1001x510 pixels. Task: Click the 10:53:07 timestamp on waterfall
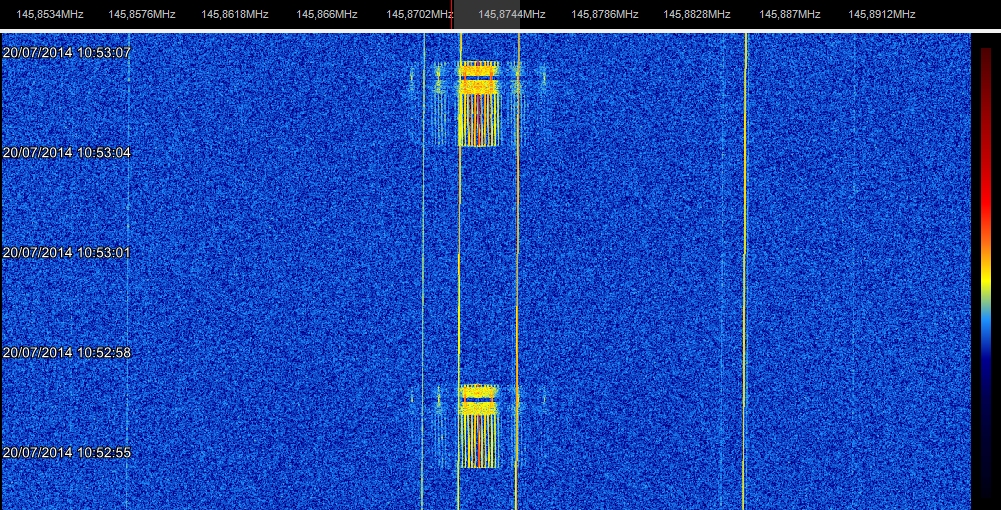67,52
